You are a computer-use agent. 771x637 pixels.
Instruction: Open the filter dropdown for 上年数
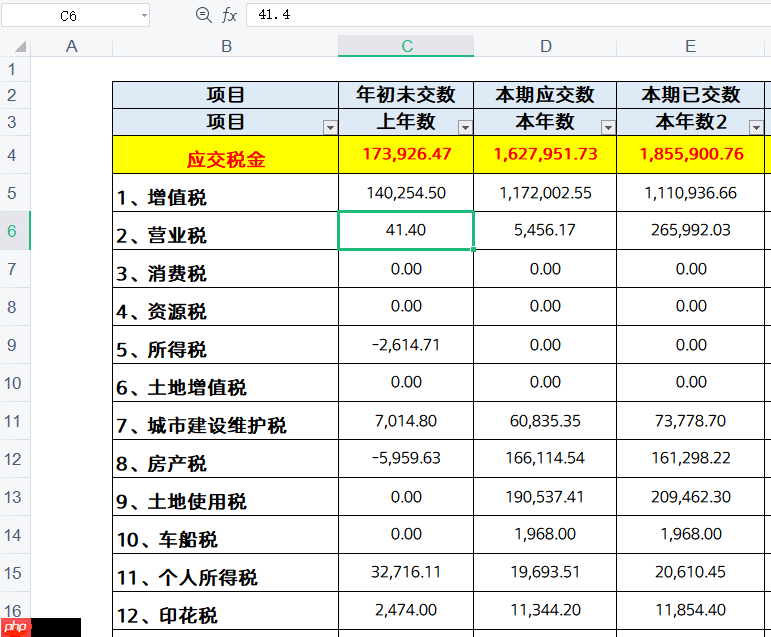click(464, 127)
